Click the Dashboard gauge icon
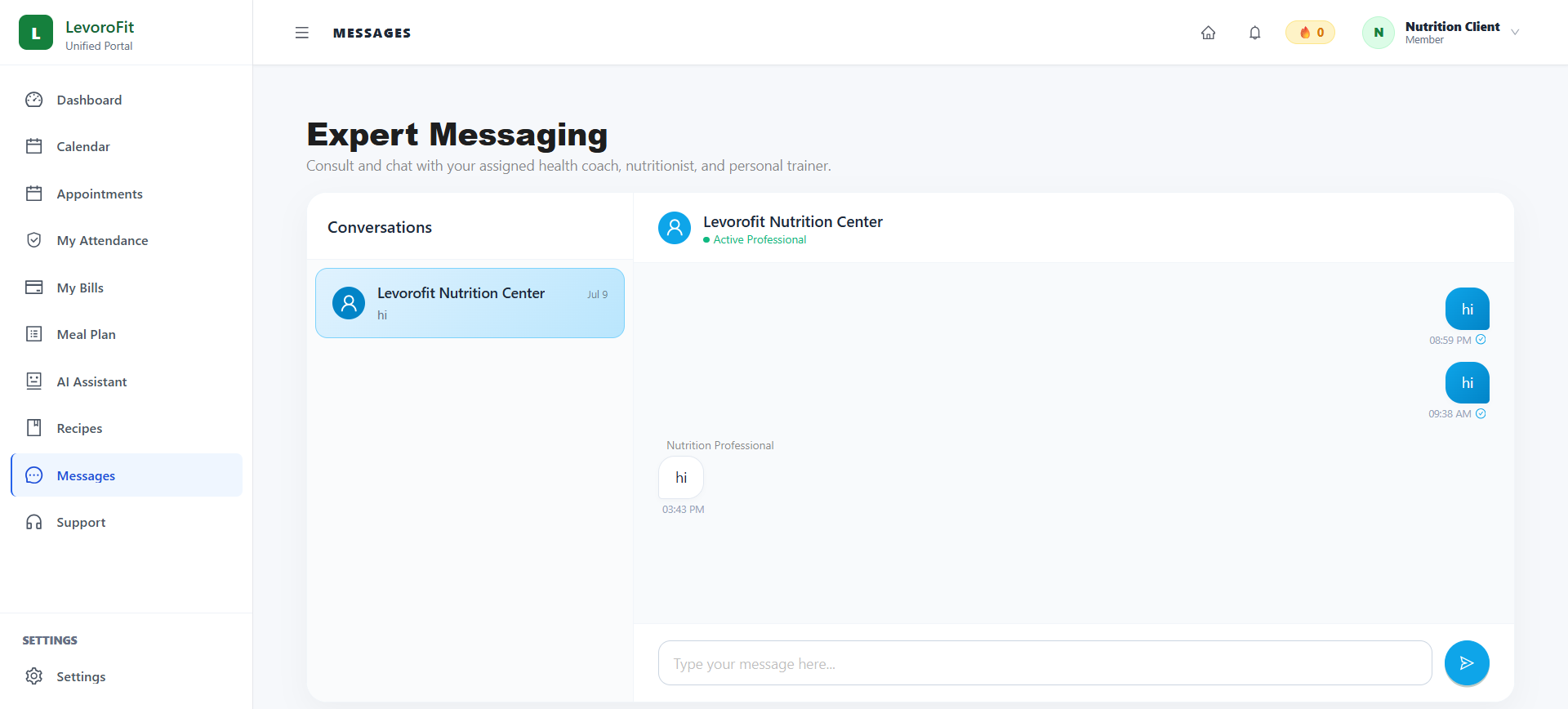 tap(34, 100)
